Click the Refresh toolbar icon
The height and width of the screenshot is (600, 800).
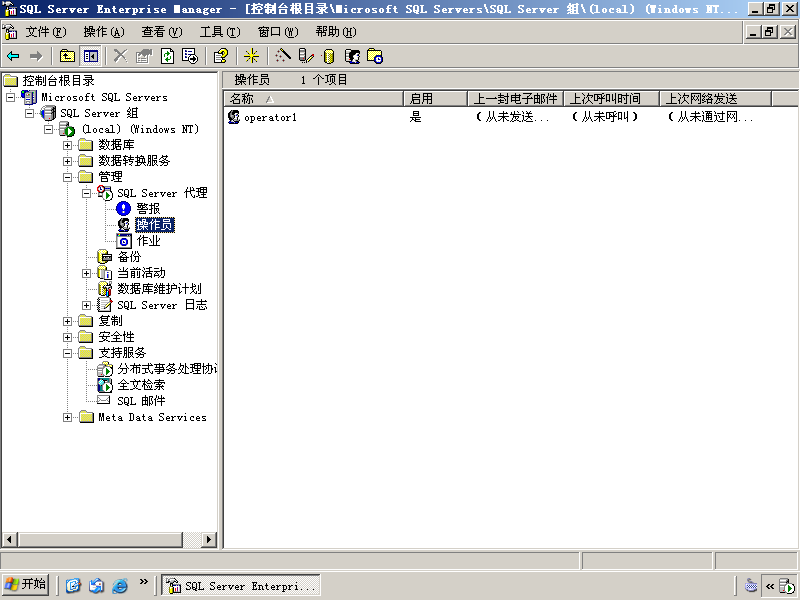pos(167,56)
